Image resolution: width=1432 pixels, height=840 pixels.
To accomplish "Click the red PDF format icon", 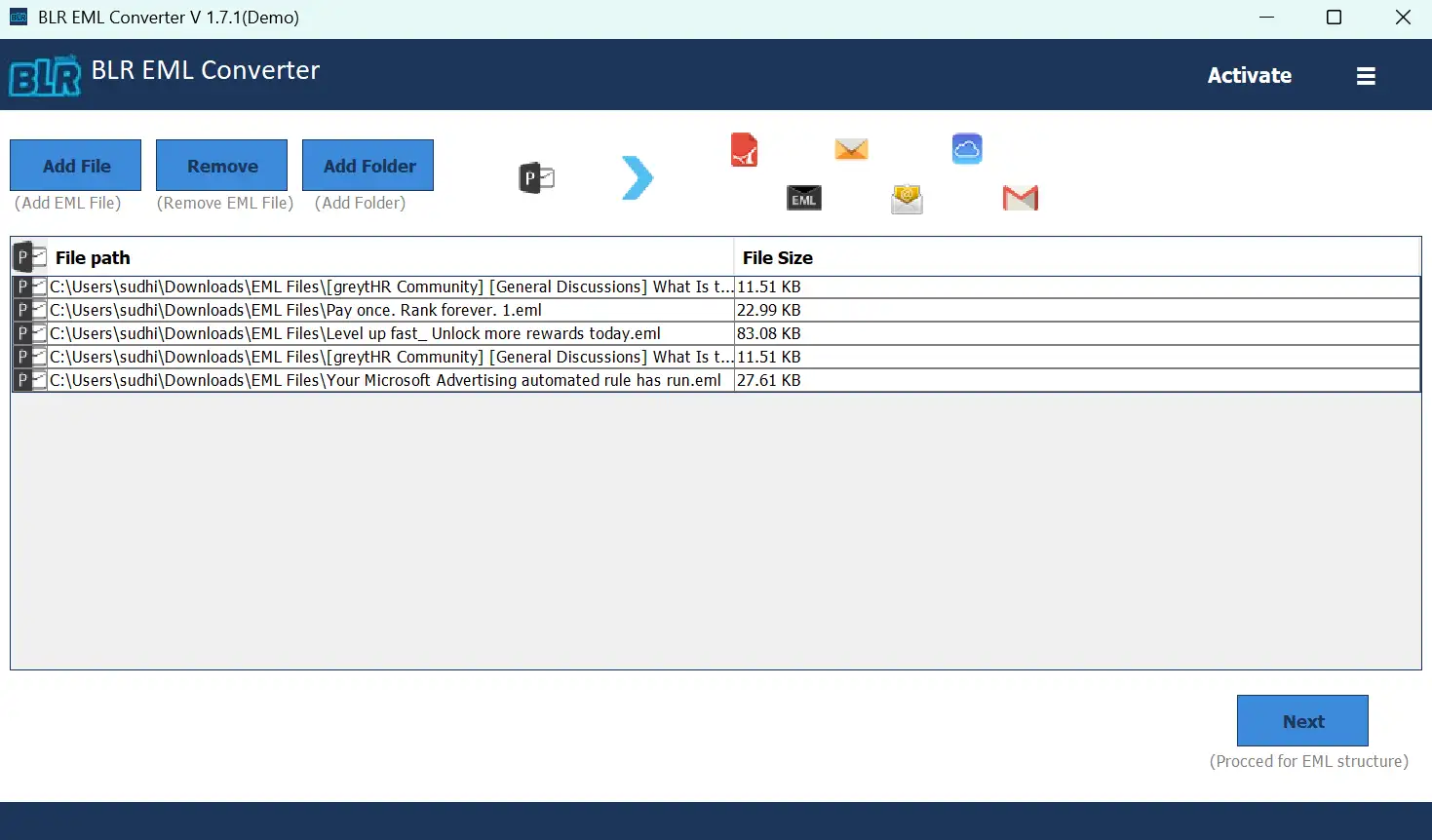I will [744, 150].
